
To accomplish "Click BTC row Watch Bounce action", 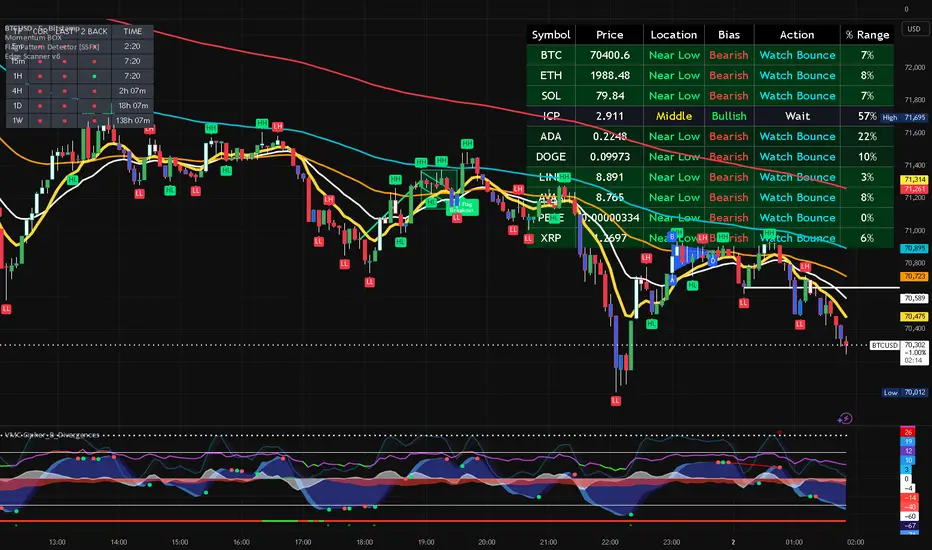I will coord(797,55).
